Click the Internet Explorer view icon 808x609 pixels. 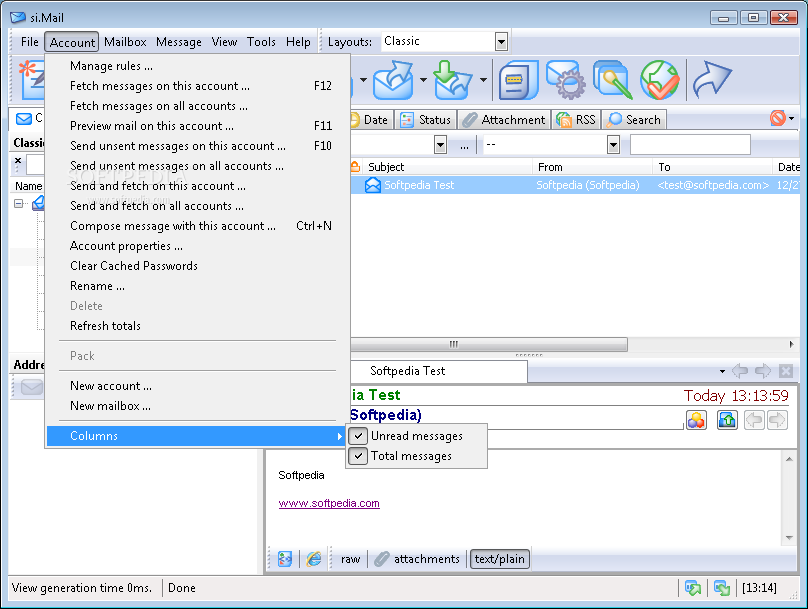pos(314,559)
